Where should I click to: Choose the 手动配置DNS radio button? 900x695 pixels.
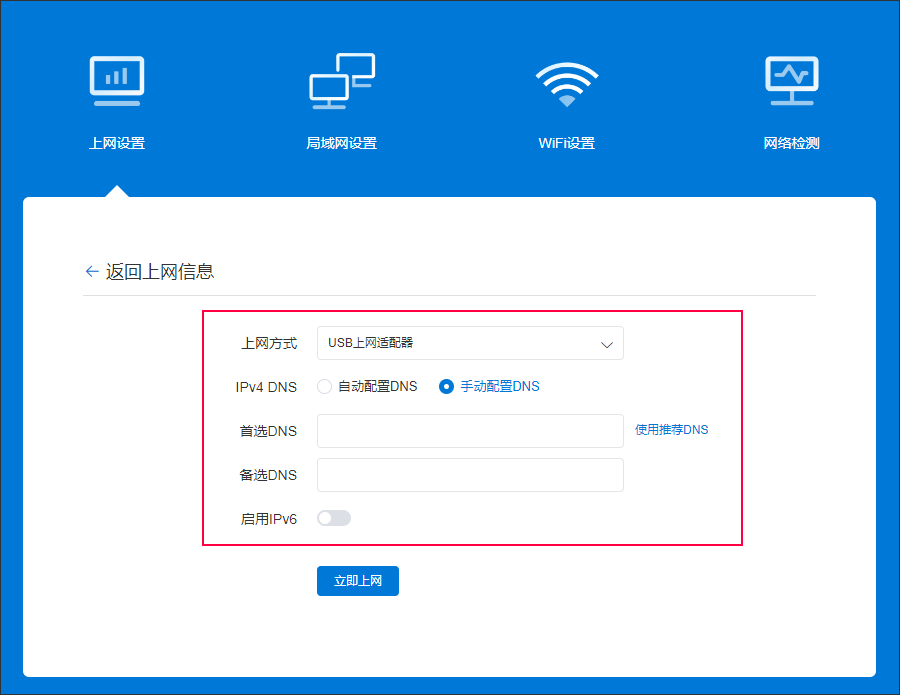coord(447,386)
